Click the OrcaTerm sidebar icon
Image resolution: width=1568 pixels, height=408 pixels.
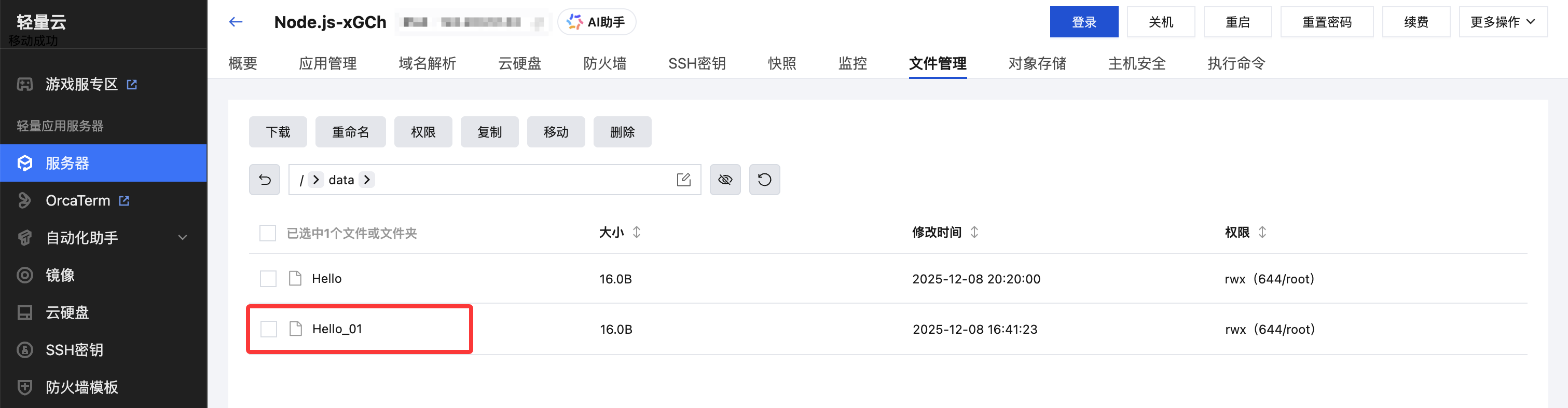pos(24,200)
